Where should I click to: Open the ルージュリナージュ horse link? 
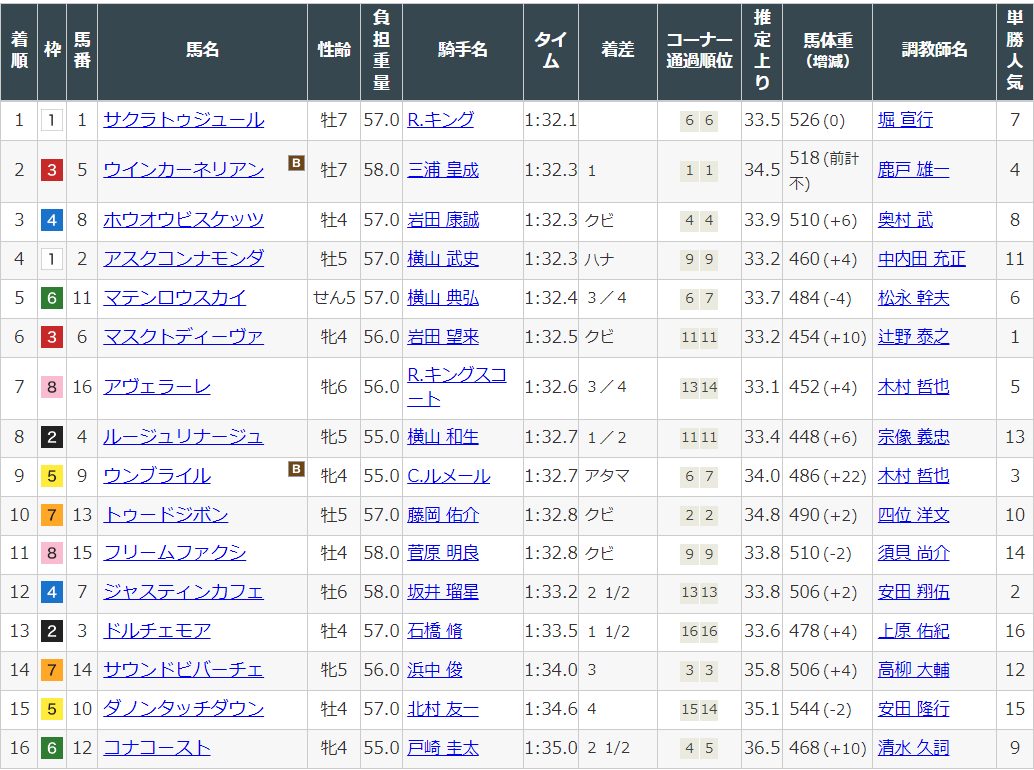(184, 436)
